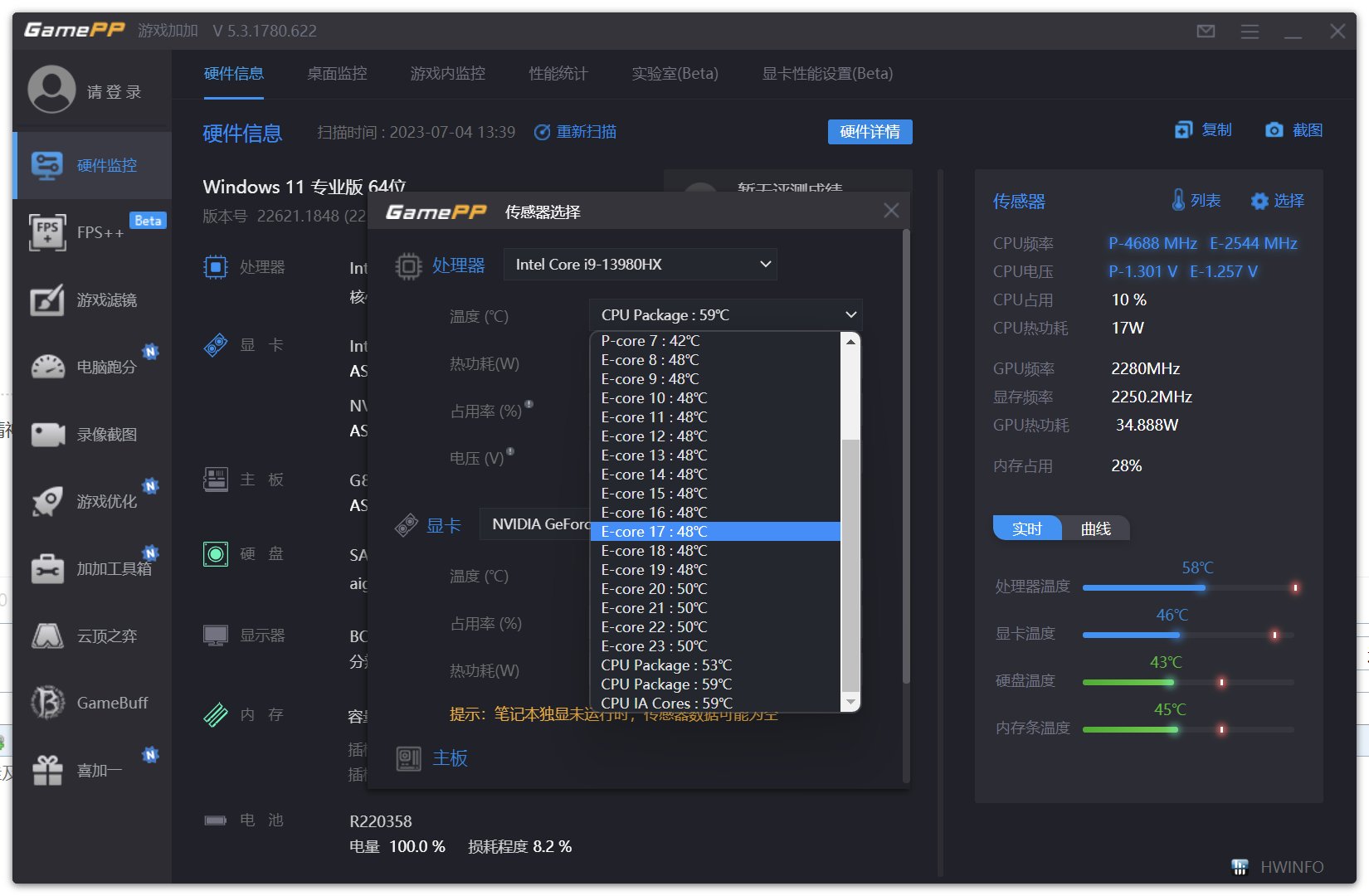The image size is (1369, 896).
Task: Click the 占用率 (%) info marker under 处理器
Action: (529, 405)
